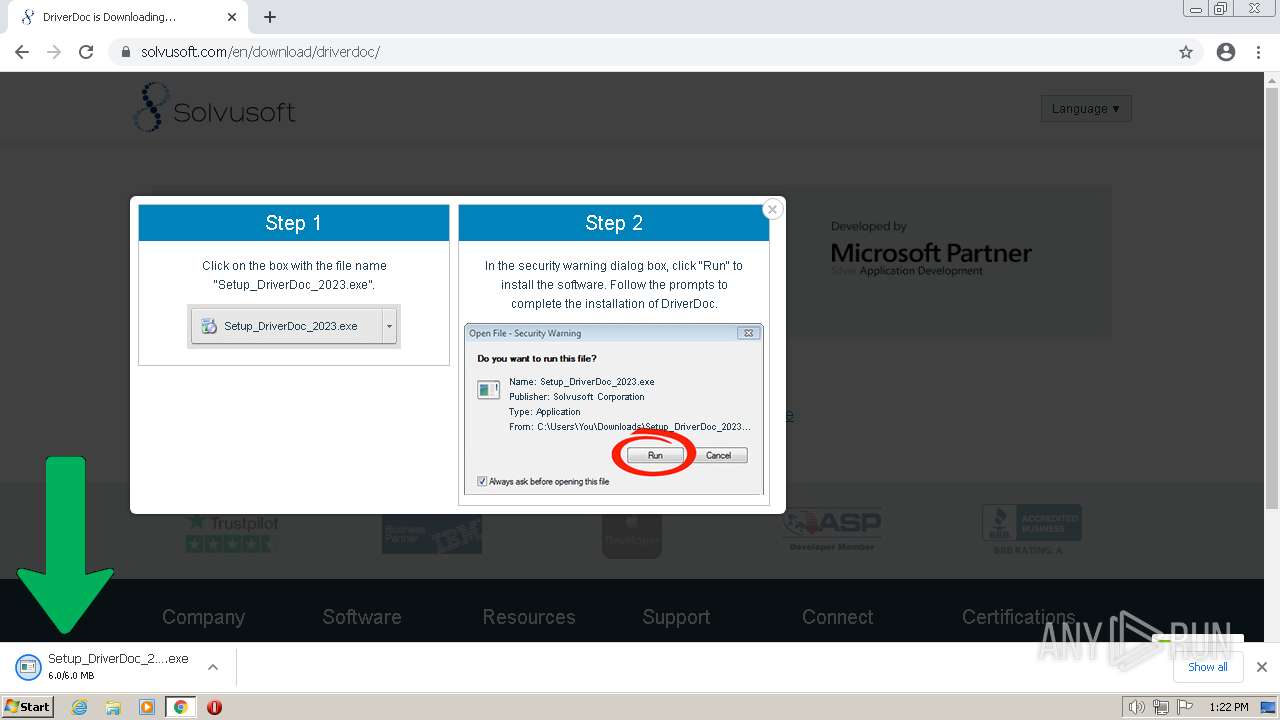Click the IBM Business Partner badge
The width and height of the screenshot is (1280, 720).
(432, 535)
